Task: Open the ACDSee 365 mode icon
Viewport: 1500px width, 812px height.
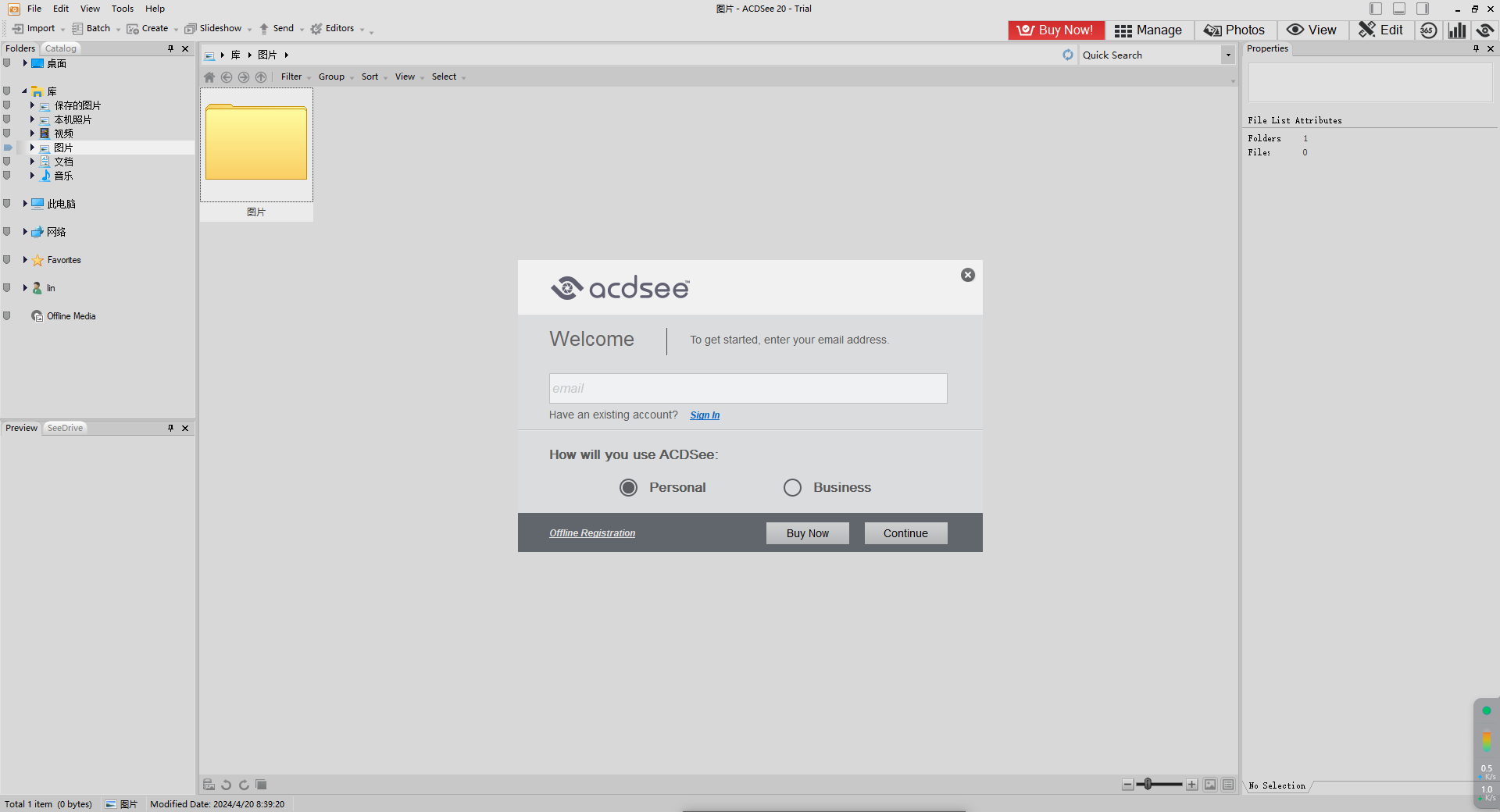Action: (x=1428, y=30)
